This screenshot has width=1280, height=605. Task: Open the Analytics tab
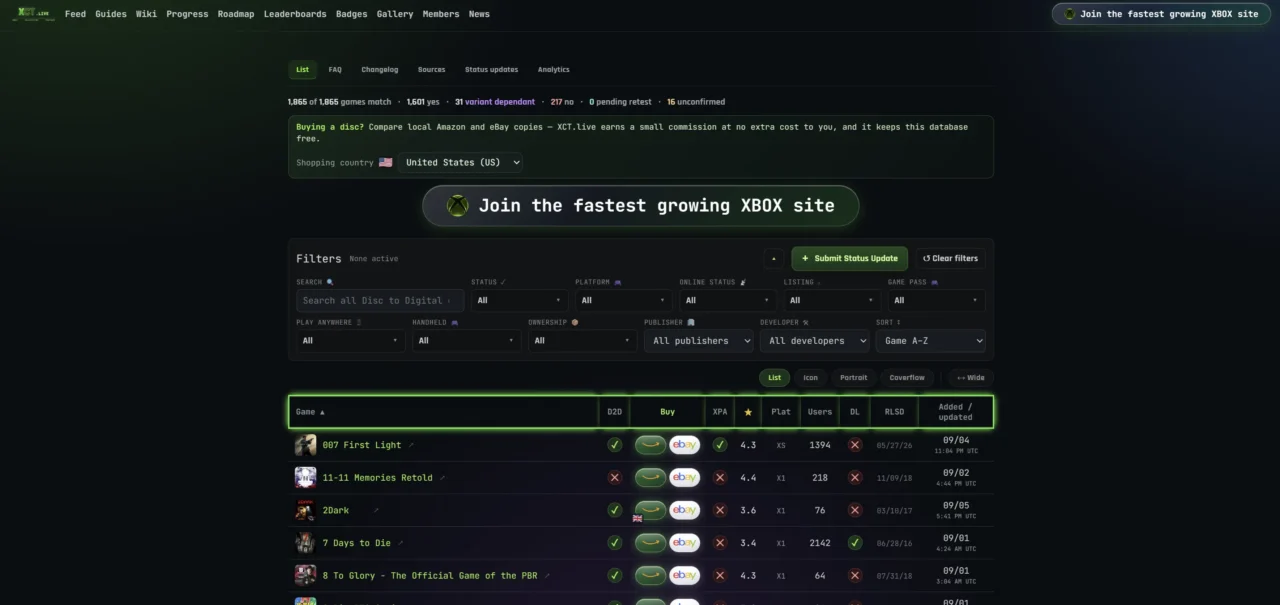(x=553, y=70)
